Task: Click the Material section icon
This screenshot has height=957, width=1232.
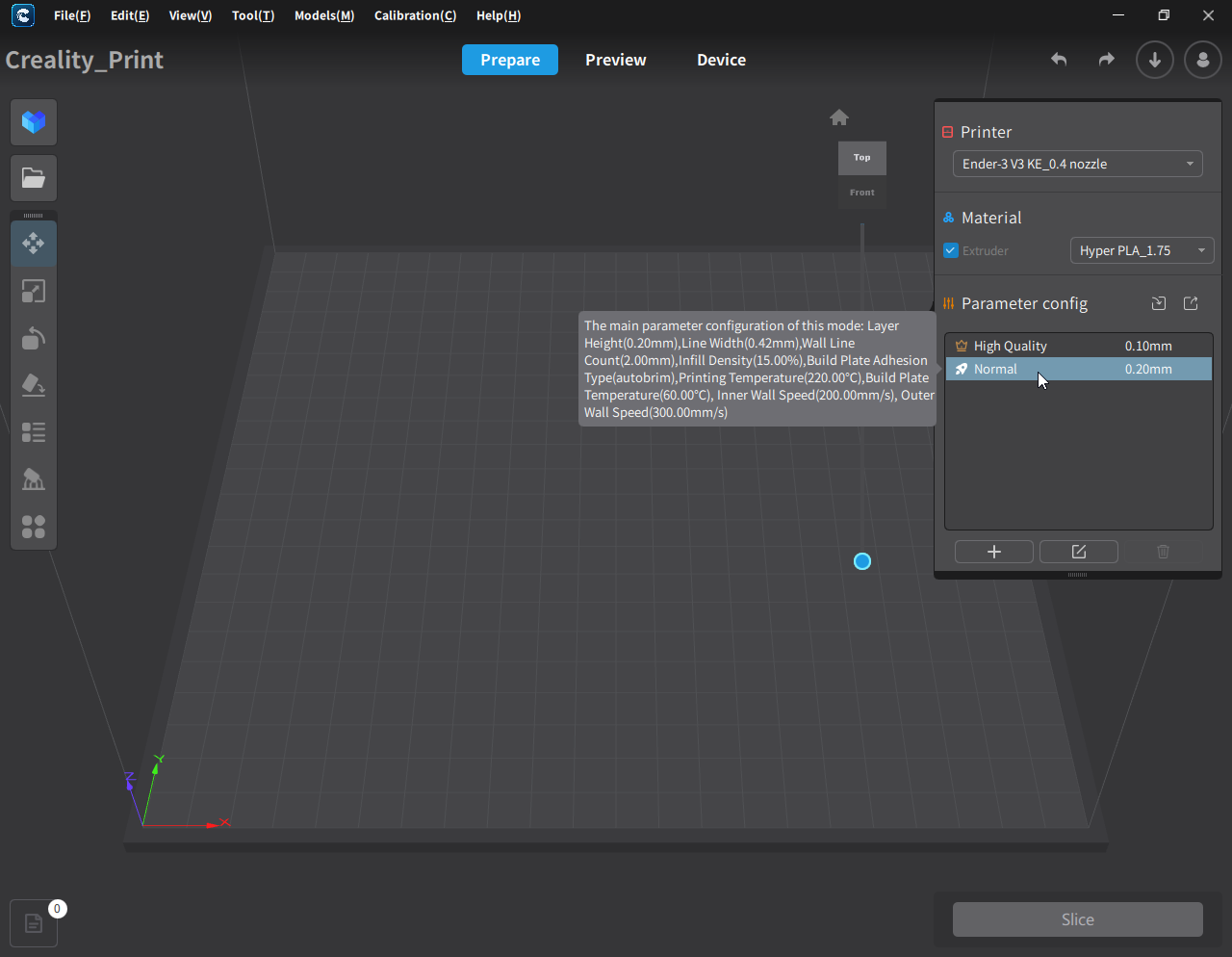Action: click(x=948, y=218)
